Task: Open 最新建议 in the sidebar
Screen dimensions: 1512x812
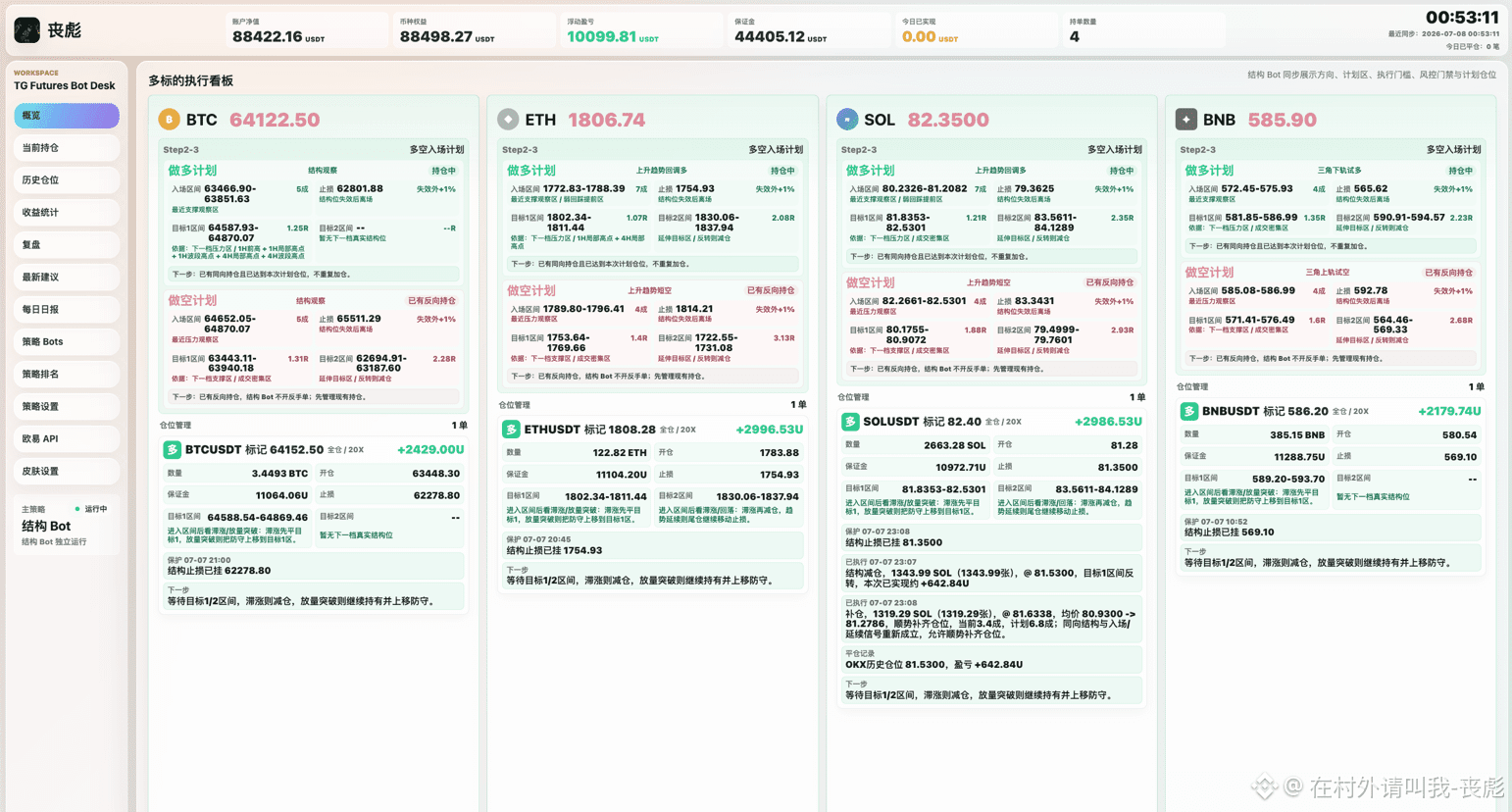Action: (x=67, y=278)
